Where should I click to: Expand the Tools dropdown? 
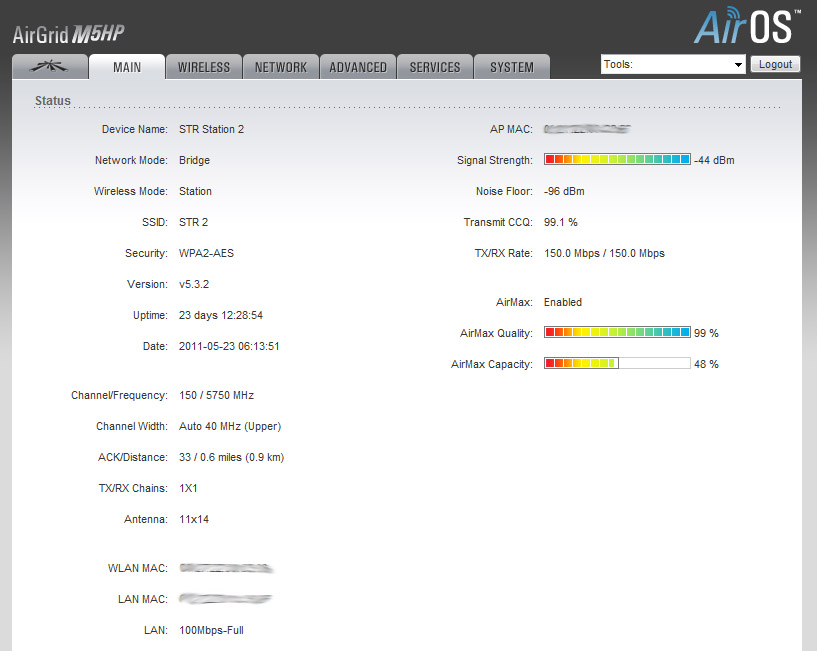673,64
